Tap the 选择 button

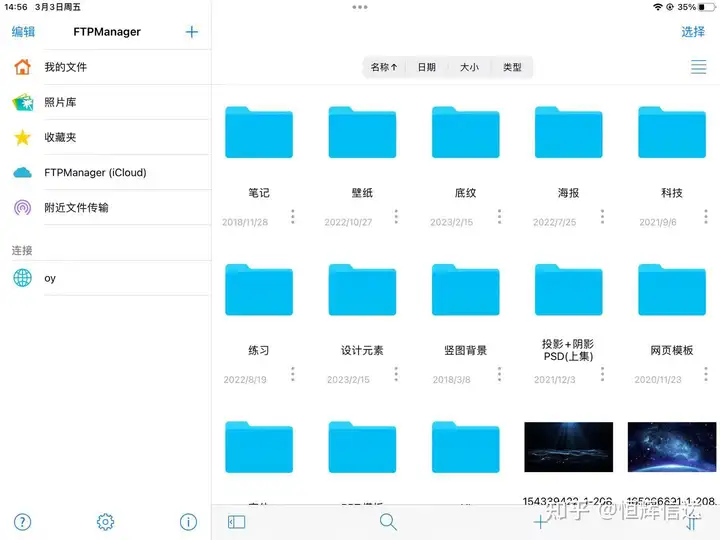click(x=693, y=32)
